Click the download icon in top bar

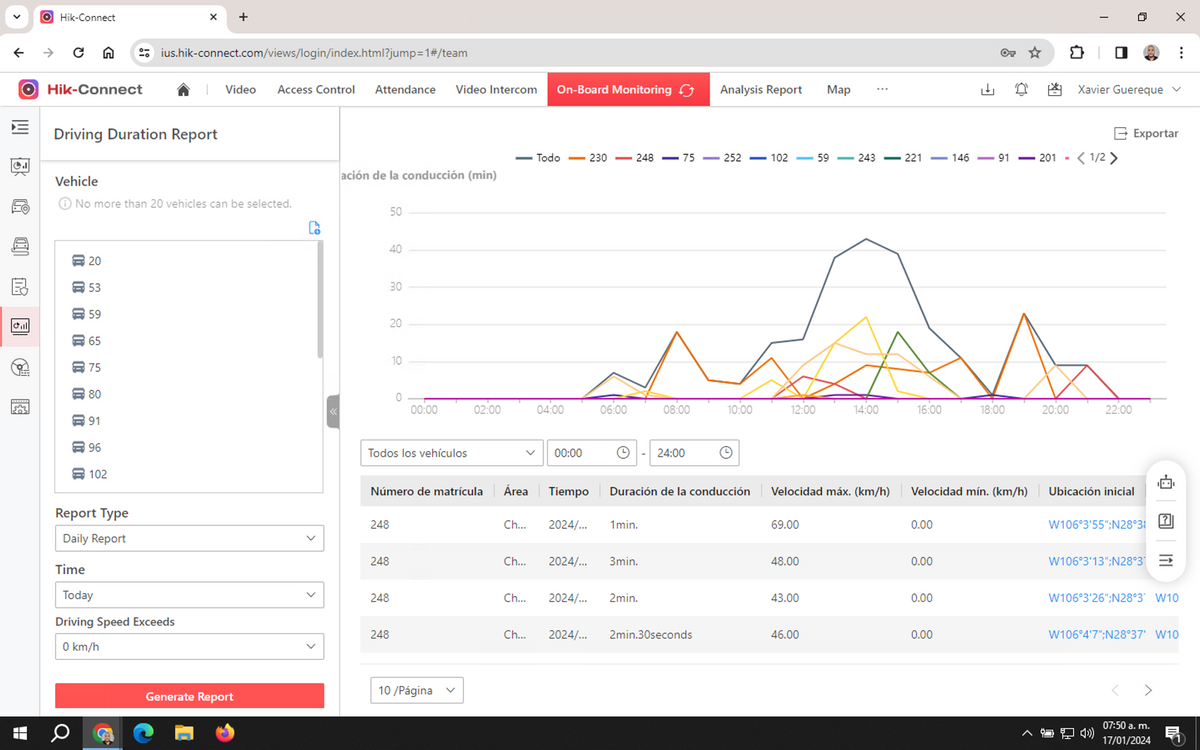click(x=987, y=89)
